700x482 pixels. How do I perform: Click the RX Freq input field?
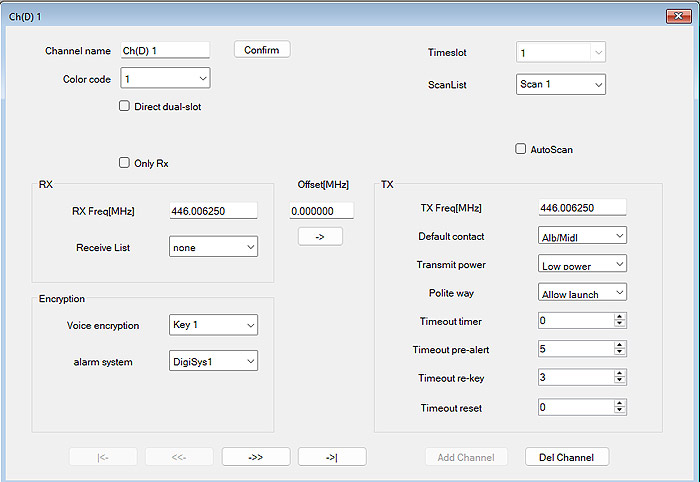click(x=214, y=211)
